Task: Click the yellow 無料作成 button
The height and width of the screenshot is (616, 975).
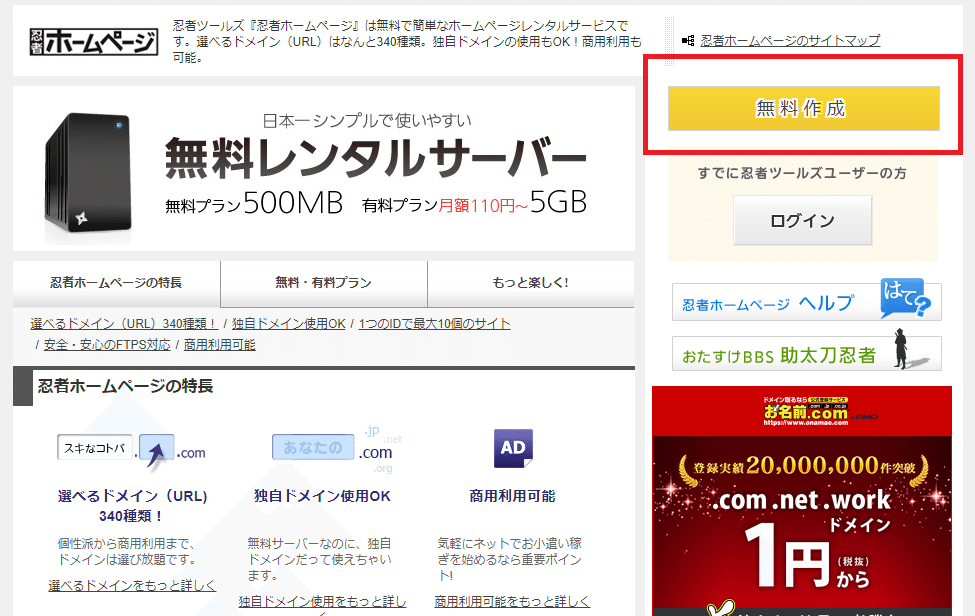Action: (803, 108)
